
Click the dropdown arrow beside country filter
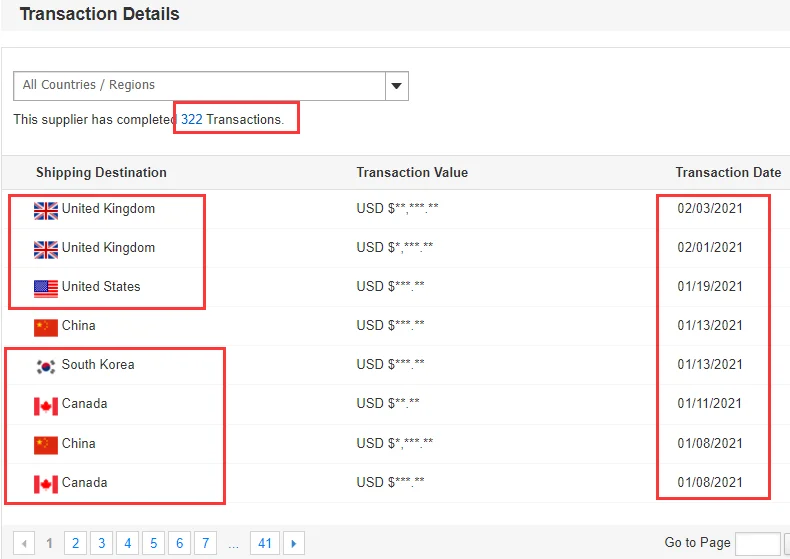click(x=397, y=86)
